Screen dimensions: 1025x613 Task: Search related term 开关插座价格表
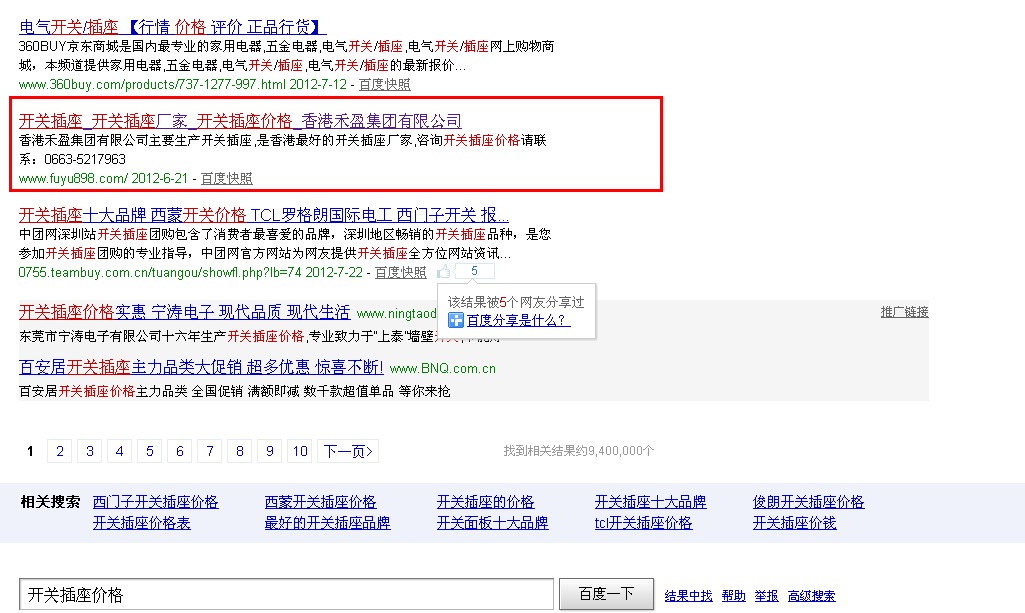tap(142, 523)
